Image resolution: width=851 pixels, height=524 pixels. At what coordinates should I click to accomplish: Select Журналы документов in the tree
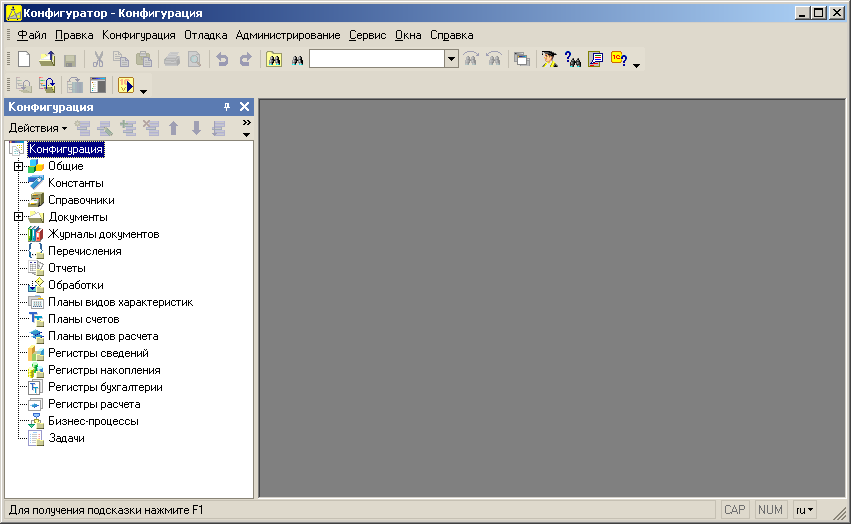(x=103, y=234)
